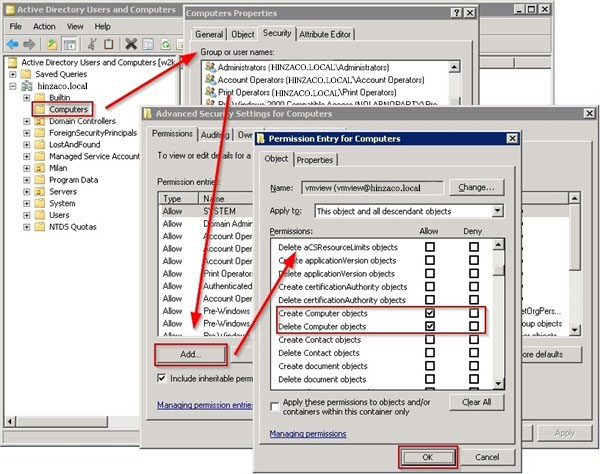Click the Cut scissors toolbar icon
This screenshot has height=474, width=600.
(91, 44)
